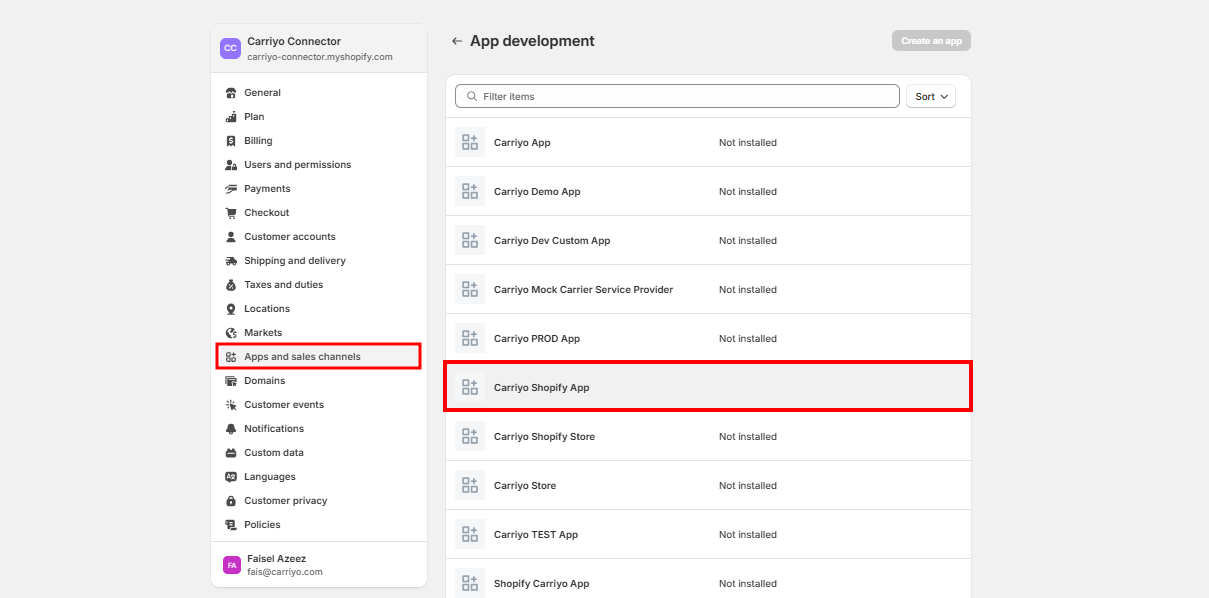1209x598 pixels.
Task: Click the Create an app button
Action: [931, 41]
